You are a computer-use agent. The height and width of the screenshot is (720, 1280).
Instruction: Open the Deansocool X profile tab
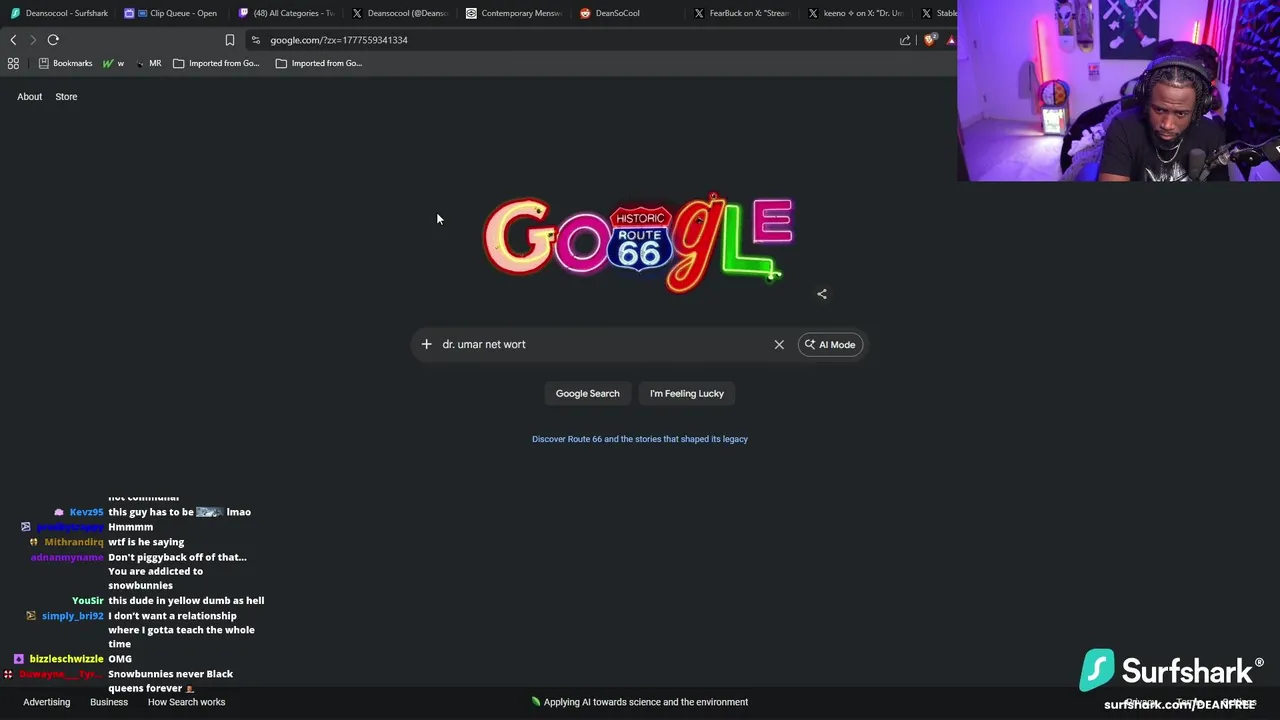pyautogui.click(x=400, y=13)
